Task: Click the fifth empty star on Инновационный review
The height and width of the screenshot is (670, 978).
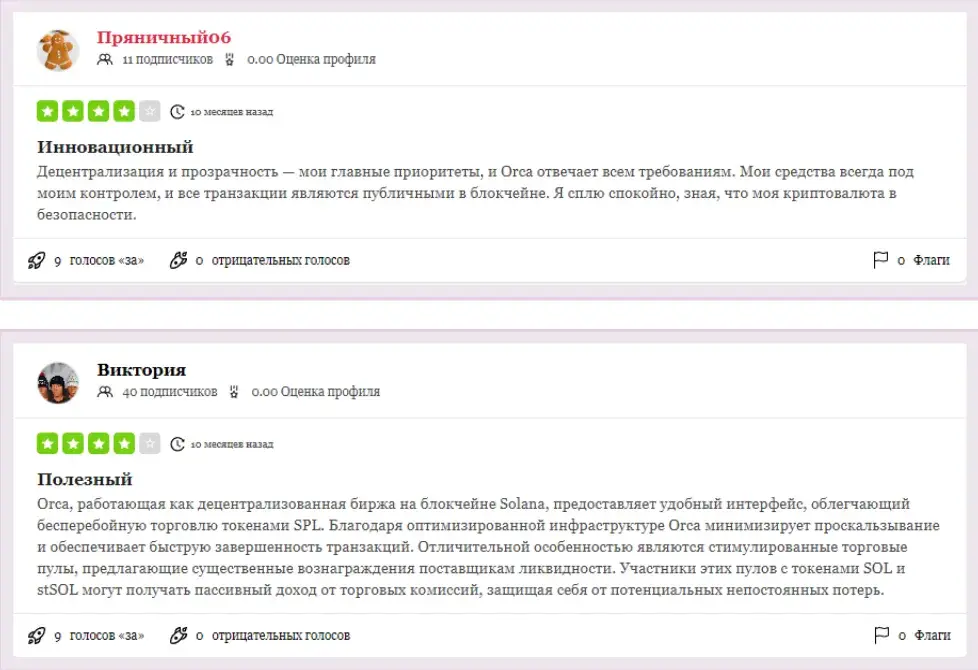Action: [x=150, y=112]
